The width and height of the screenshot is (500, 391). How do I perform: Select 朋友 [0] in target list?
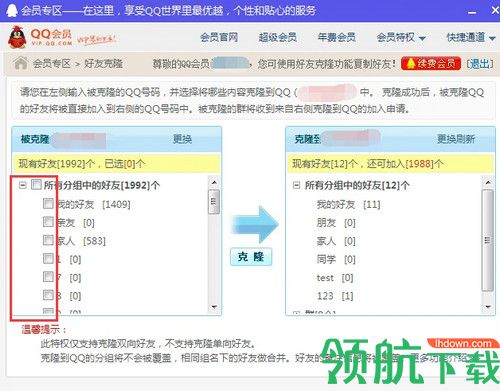(336, 222)
